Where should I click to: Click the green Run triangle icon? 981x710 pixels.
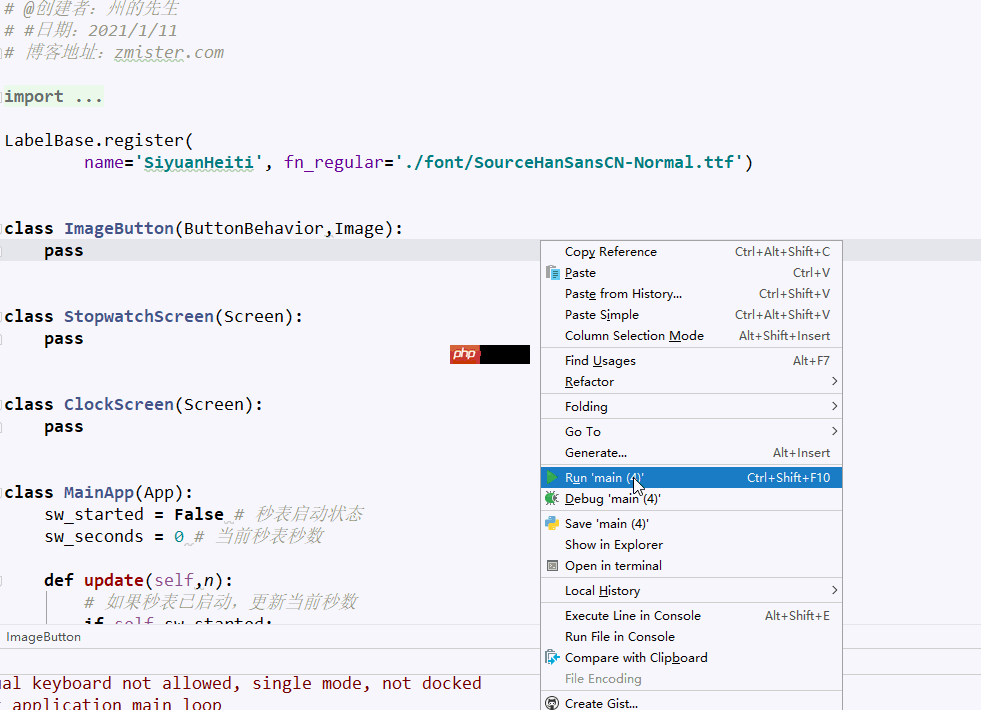552,478
